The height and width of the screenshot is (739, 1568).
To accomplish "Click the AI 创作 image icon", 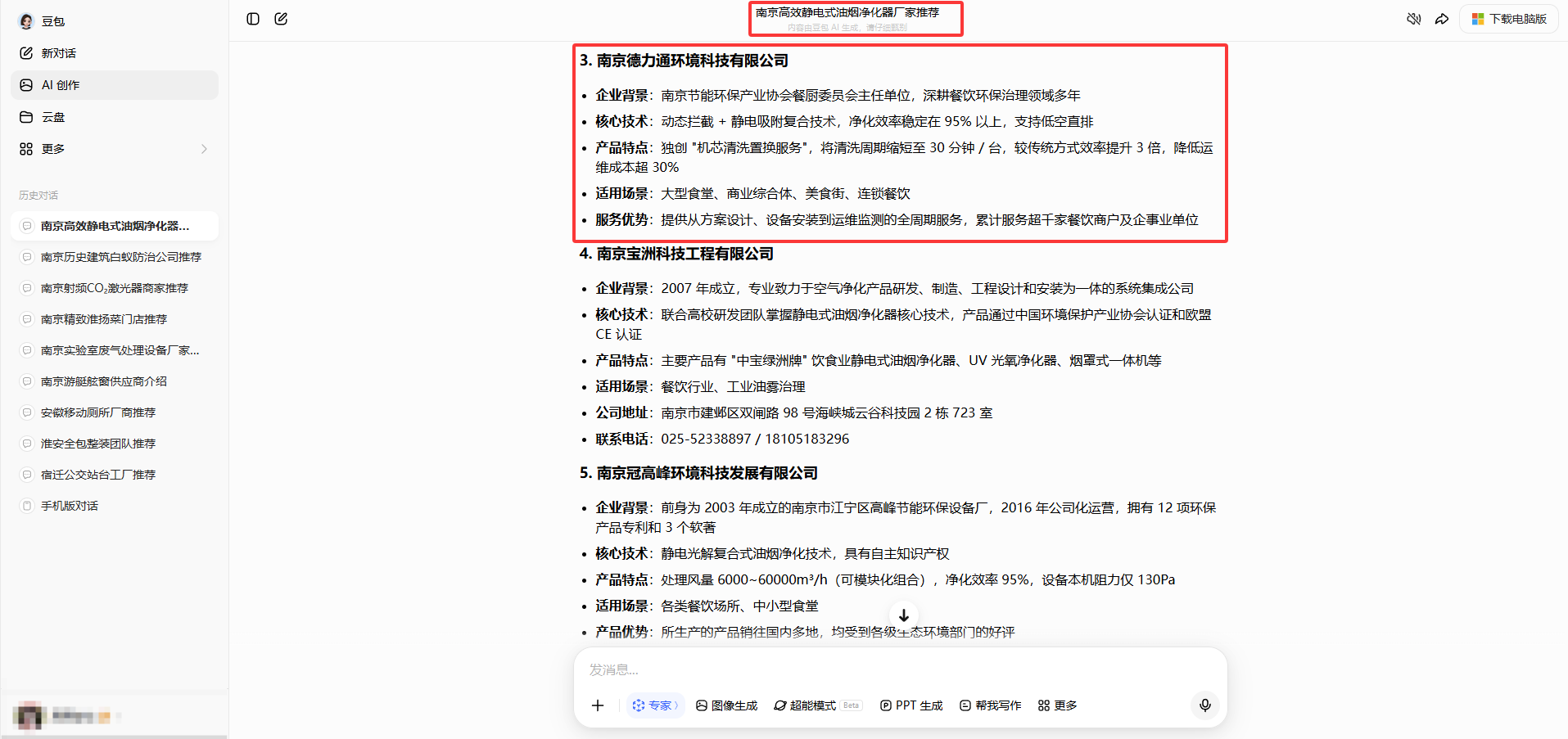I will click(x=26, y=85).
